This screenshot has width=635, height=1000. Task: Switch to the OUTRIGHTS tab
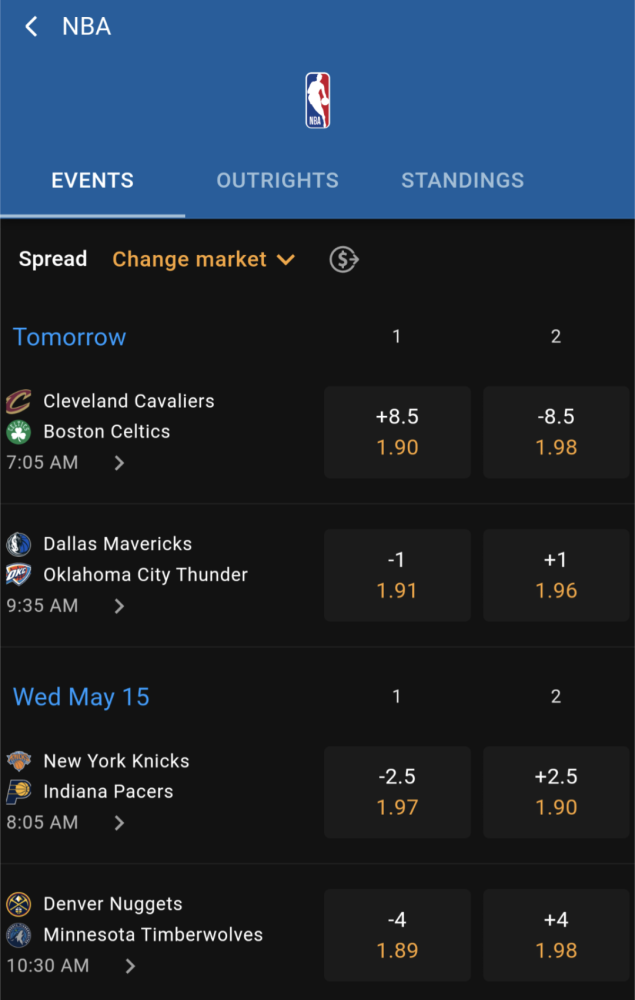[277, 180]
